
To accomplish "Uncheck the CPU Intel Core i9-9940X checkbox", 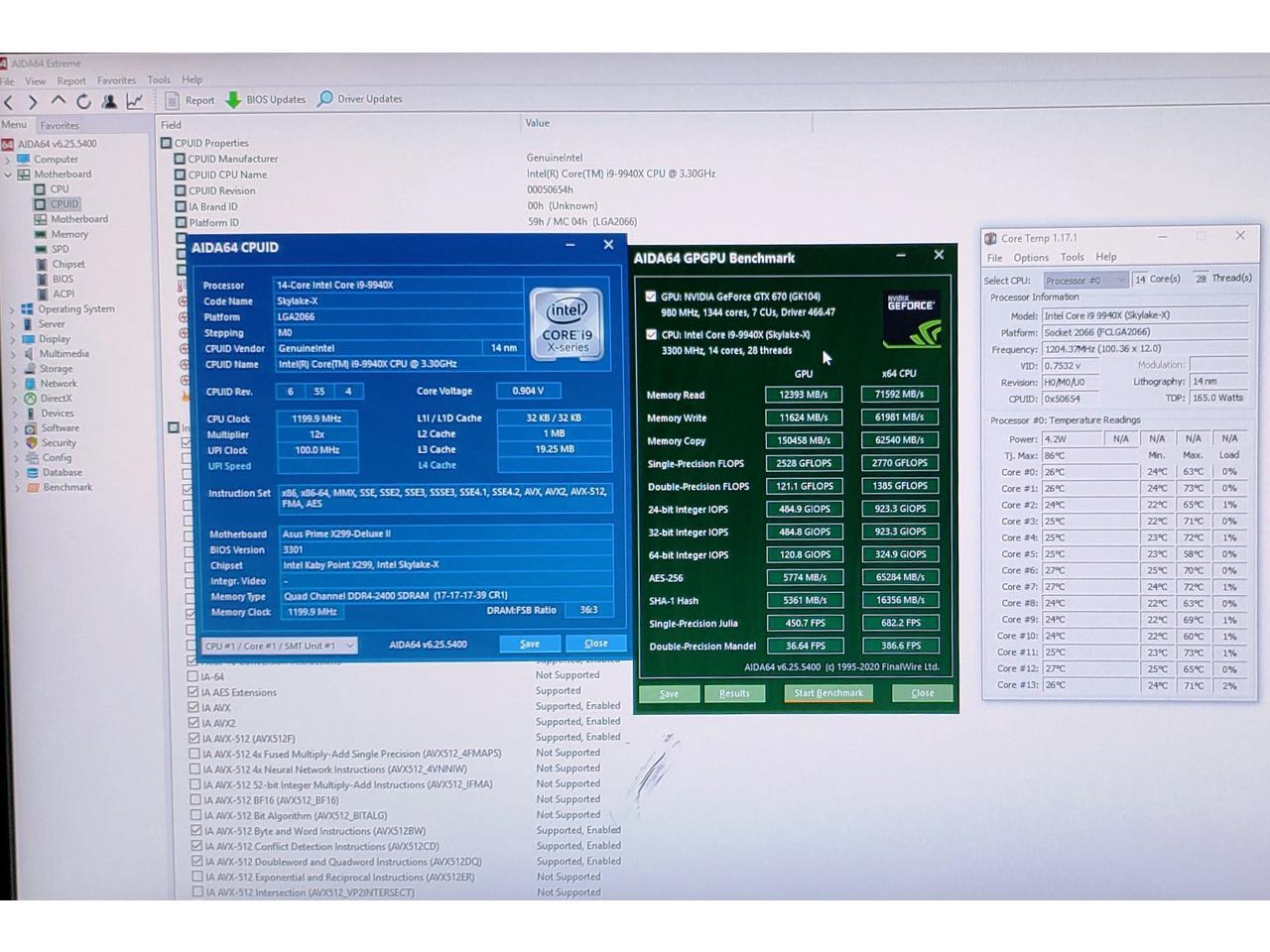I will (651, 335).
